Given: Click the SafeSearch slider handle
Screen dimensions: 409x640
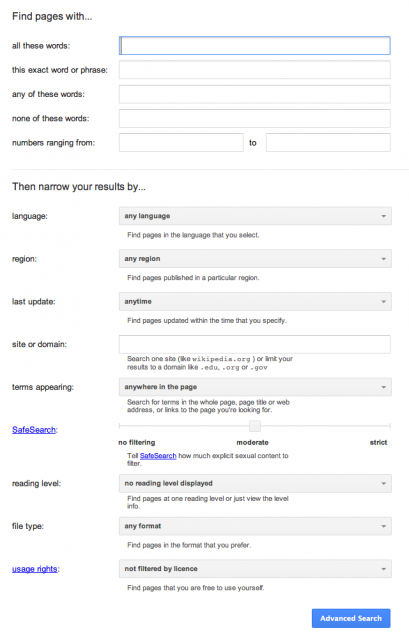Looking at the screenshot, I should [255, 426].
